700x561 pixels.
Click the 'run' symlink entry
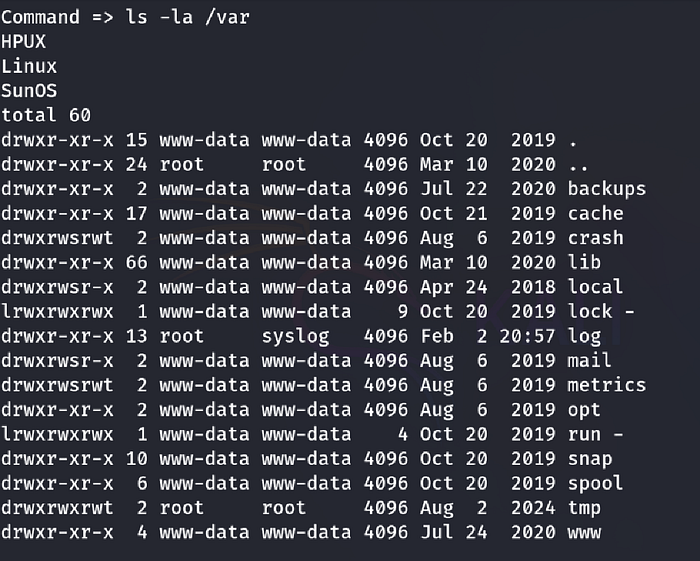tap(584, 434)
